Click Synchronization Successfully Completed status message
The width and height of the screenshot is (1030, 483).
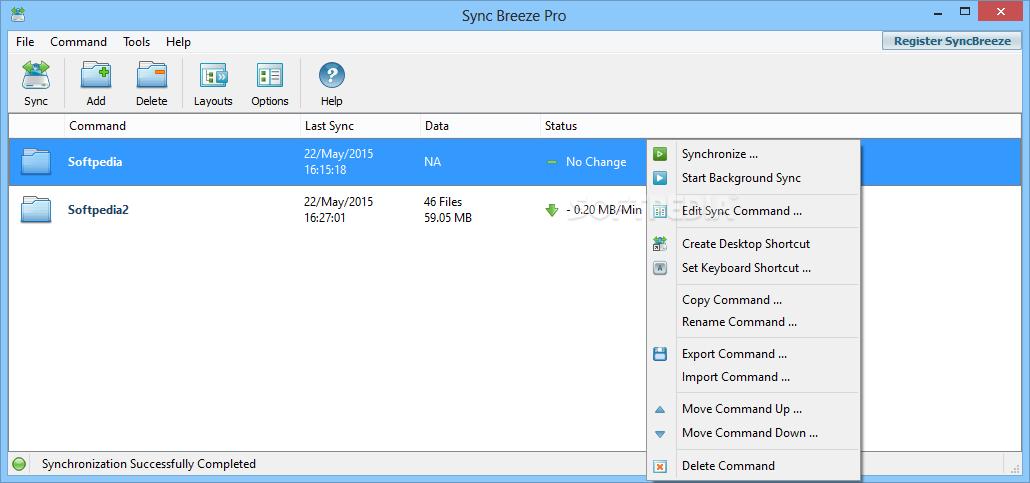(148, 464)
